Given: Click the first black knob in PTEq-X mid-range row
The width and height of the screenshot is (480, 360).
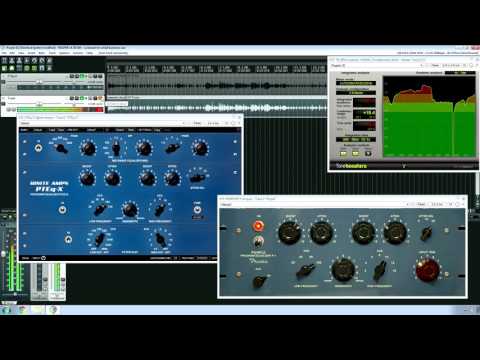Looking at the screenshot, I should [x=88, y=148].
